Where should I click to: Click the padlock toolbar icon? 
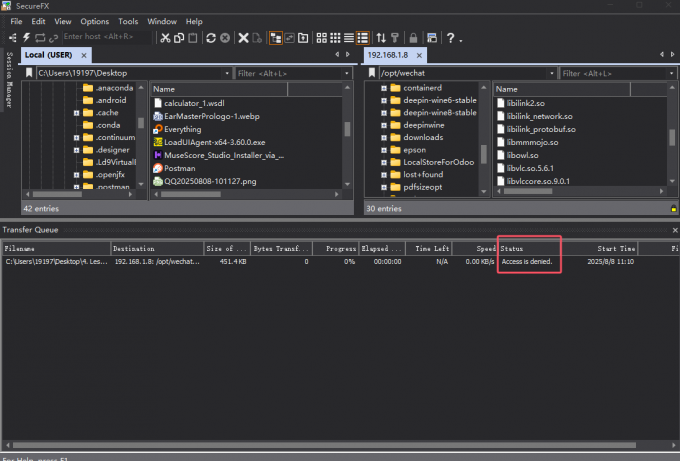413,38
